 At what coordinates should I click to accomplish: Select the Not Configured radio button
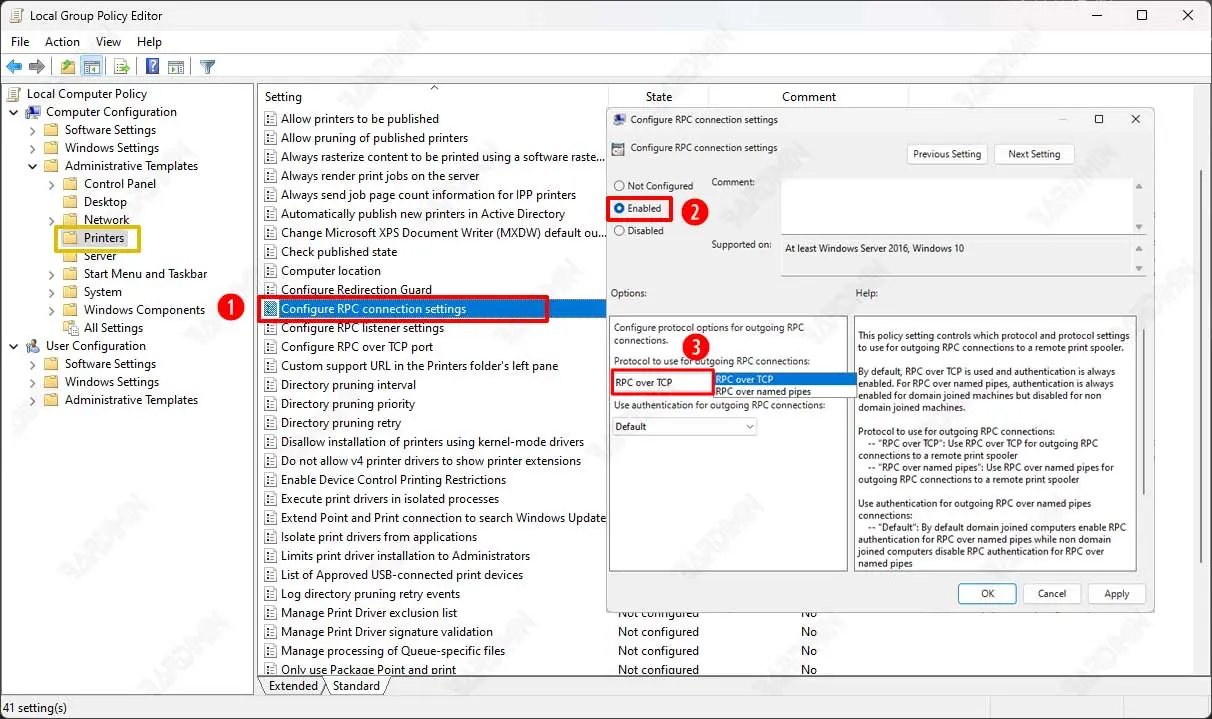[x=620, y=186]
